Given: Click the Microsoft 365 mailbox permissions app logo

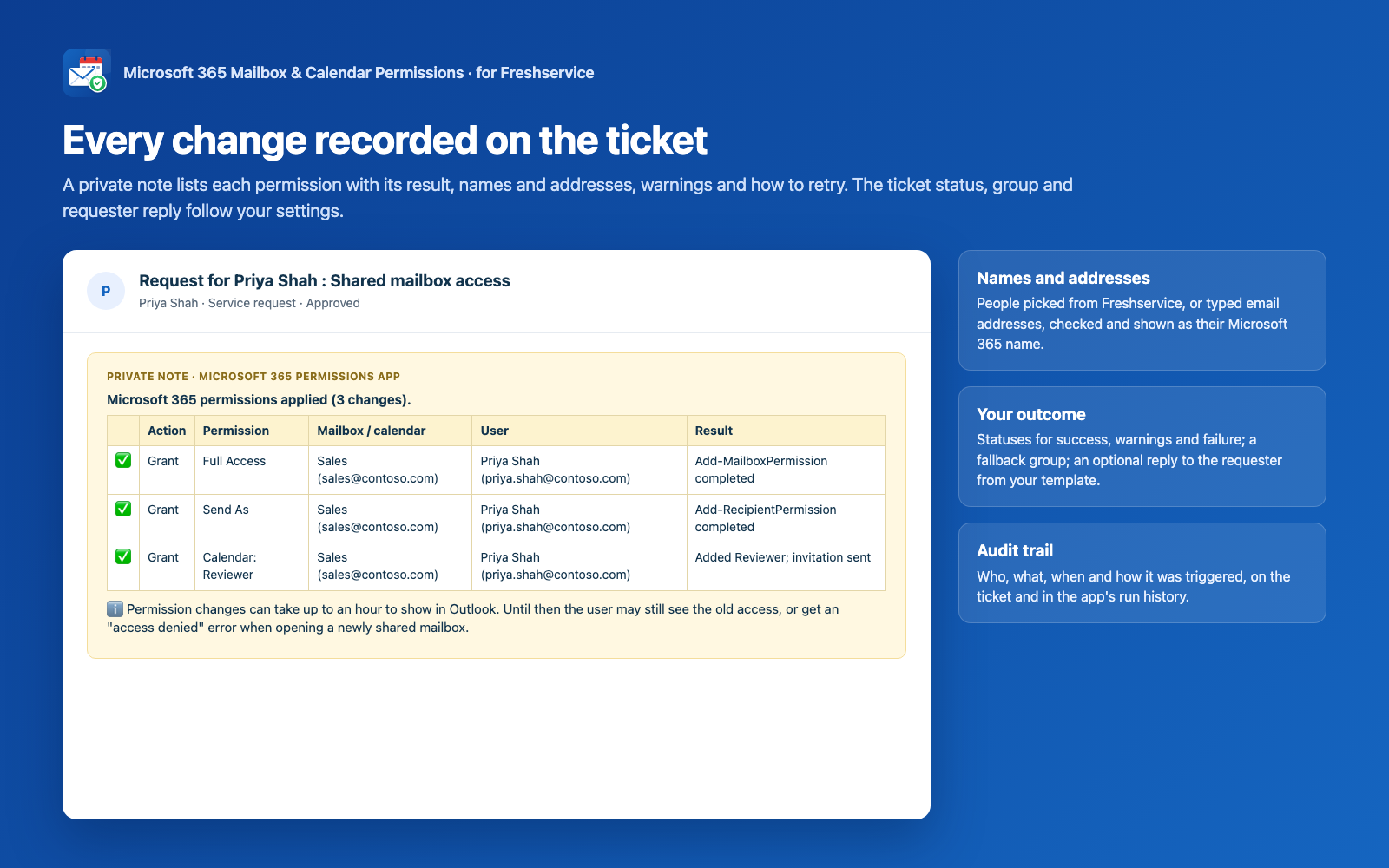Looking at the screenshot, I should point(87,72).
